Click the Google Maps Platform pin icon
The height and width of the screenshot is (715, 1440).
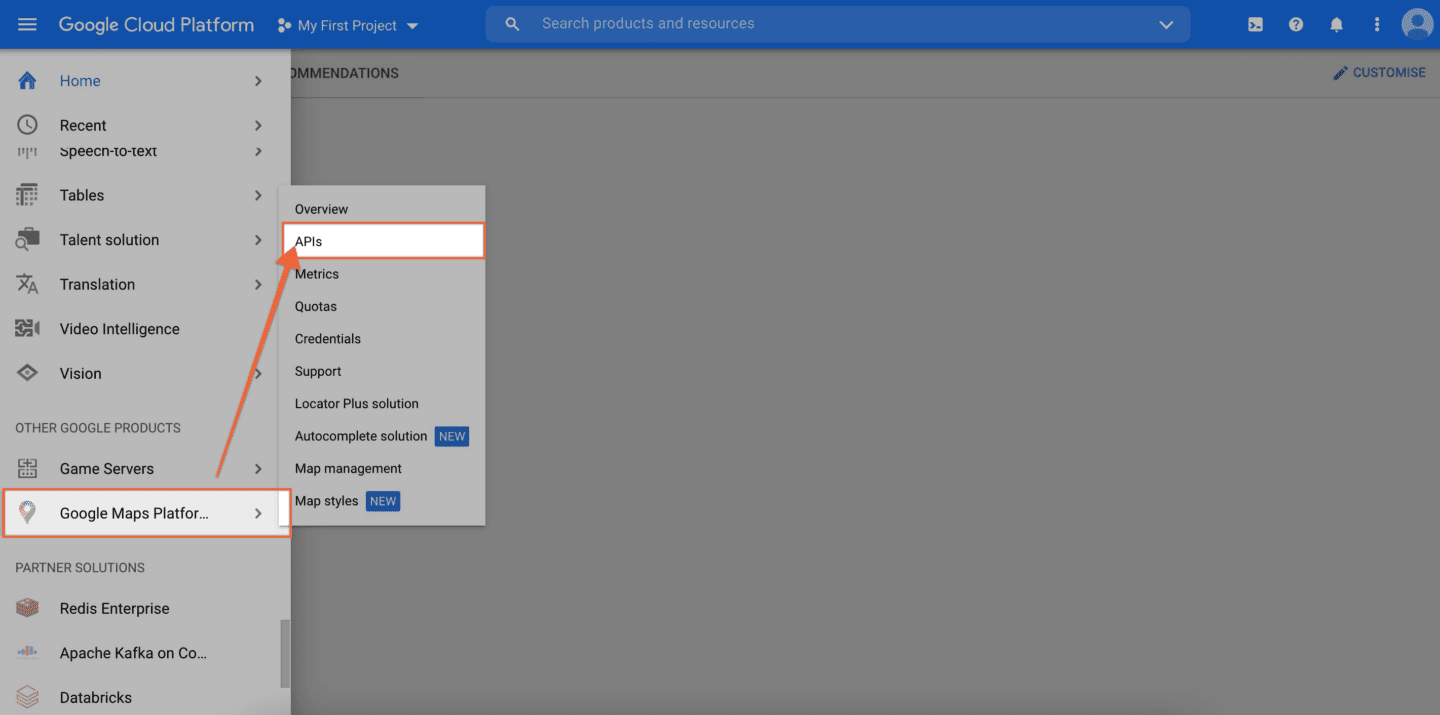[27, 513]
